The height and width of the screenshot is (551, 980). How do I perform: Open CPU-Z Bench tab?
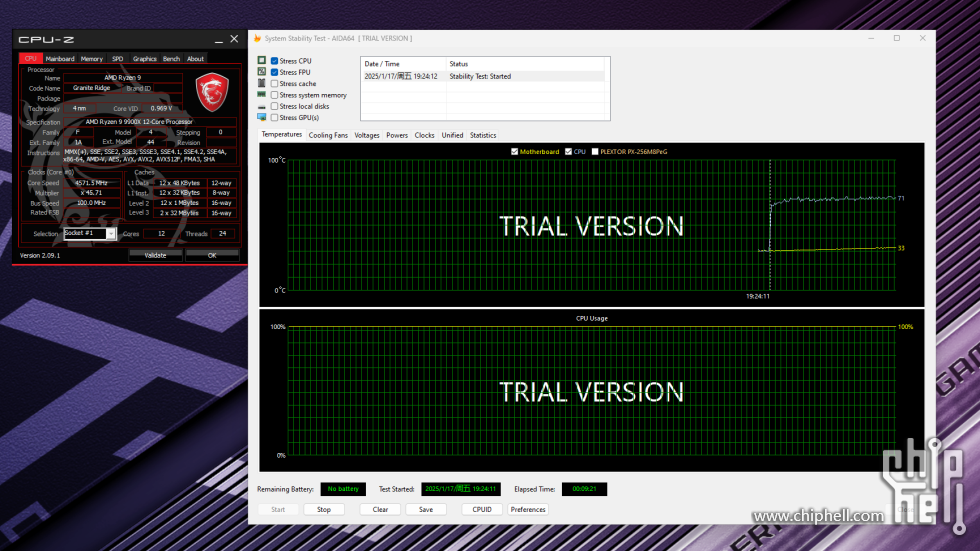click(x=171, y=59)
